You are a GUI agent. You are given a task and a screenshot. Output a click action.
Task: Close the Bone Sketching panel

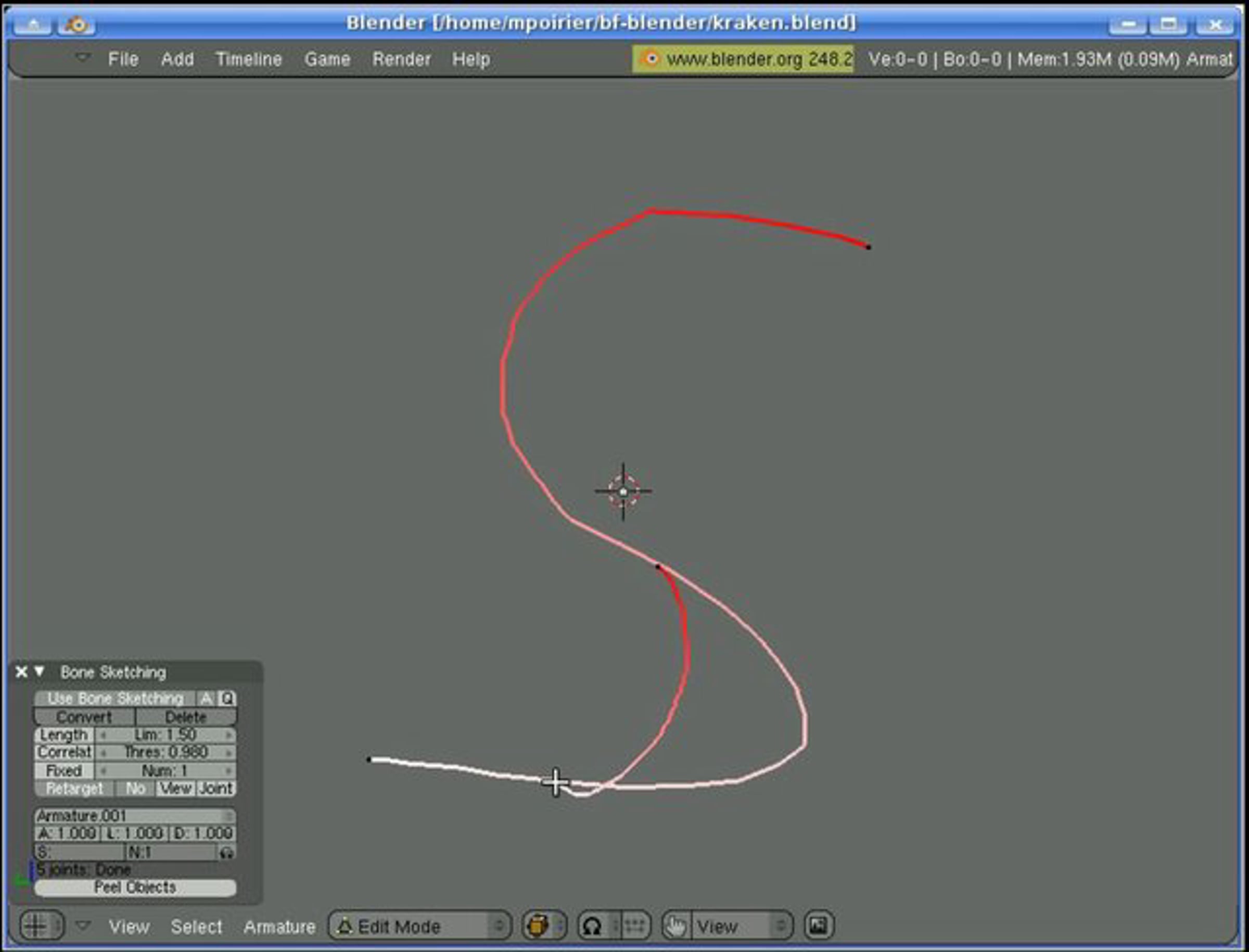pyautogui.click(x=21, y=672)
